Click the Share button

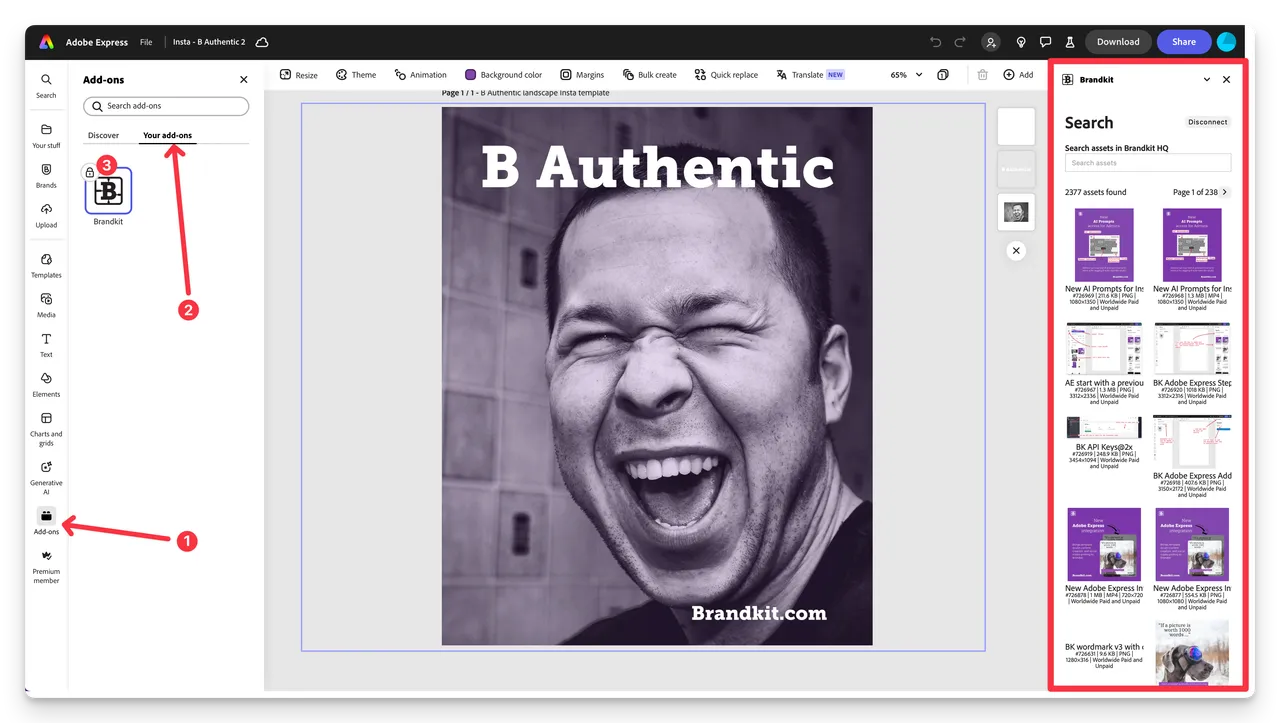[1184, 42]
